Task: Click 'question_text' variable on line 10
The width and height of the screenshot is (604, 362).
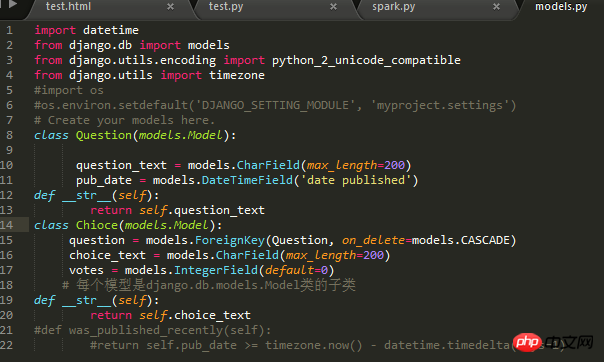Action: tap(121, 165)
